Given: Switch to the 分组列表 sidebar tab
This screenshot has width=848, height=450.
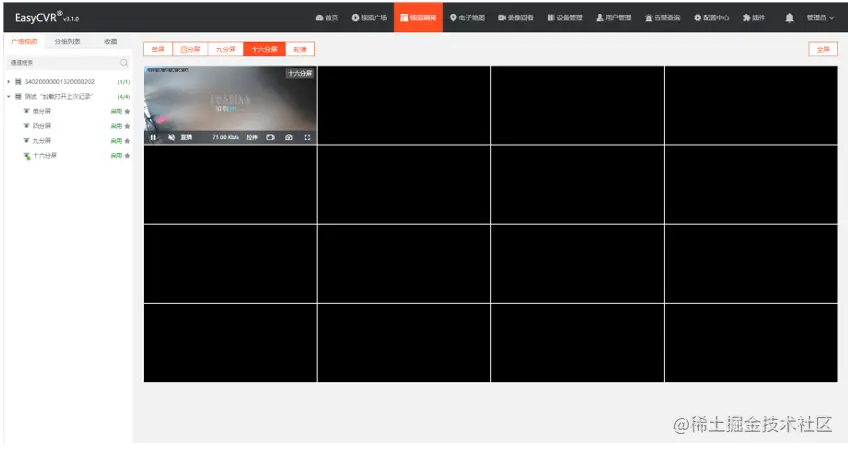Looking at the screenshot, I should pos(67,41).
